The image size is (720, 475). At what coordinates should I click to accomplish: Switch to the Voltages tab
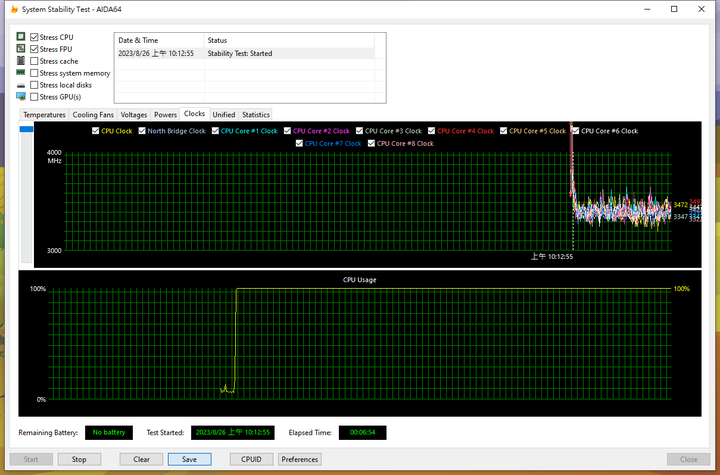pos(134,115)
